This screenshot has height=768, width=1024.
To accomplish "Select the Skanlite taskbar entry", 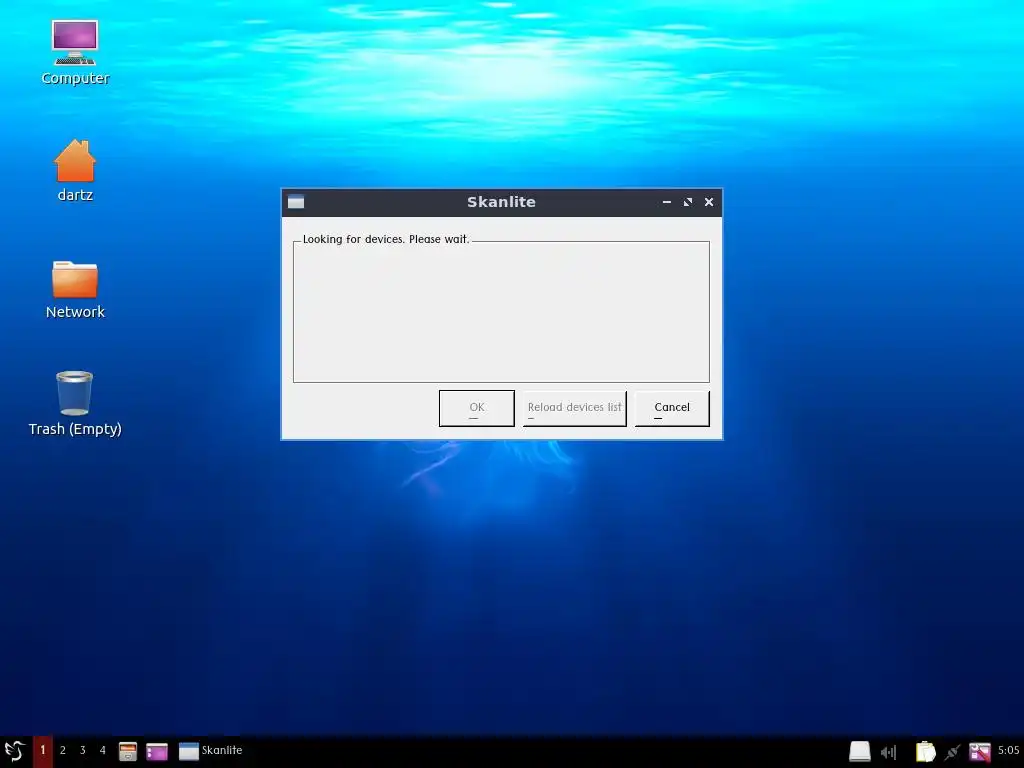I will click(211, 751).
